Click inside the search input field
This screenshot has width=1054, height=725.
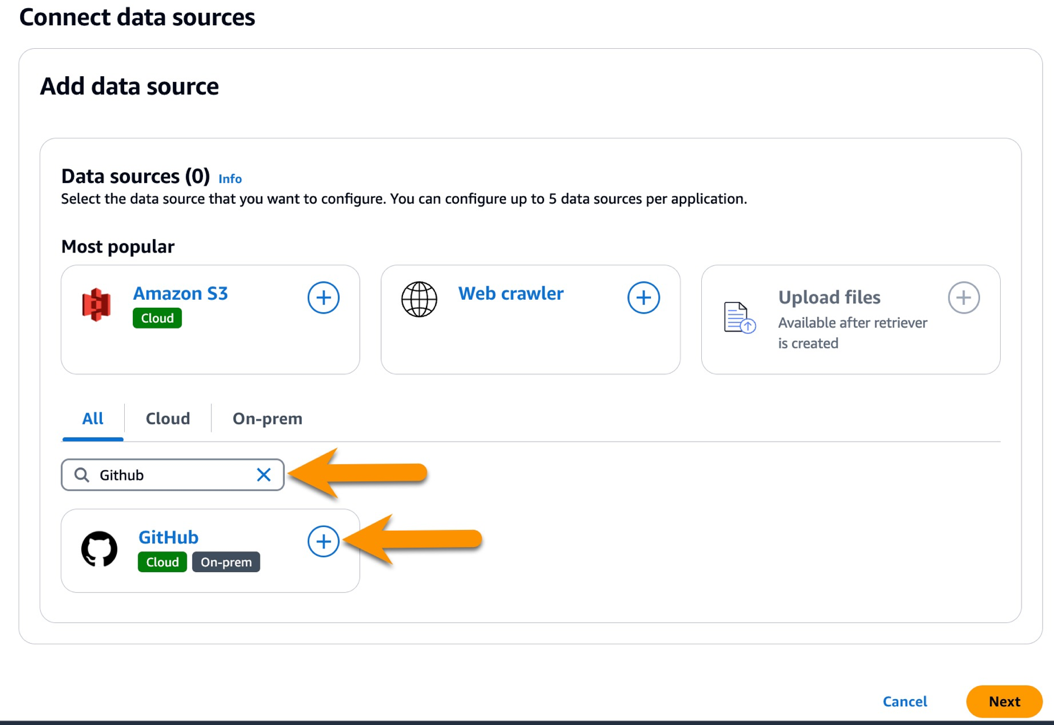(160, 474)
